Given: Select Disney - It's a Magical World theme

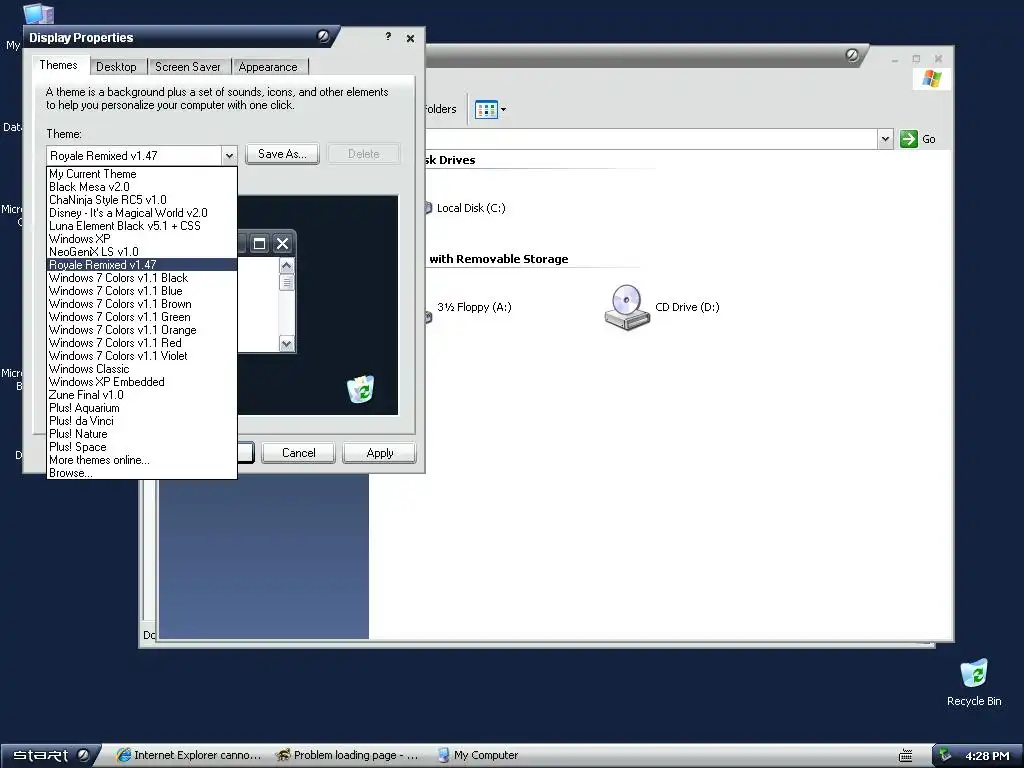Looking at the screenshot, I should coord(142,213).
